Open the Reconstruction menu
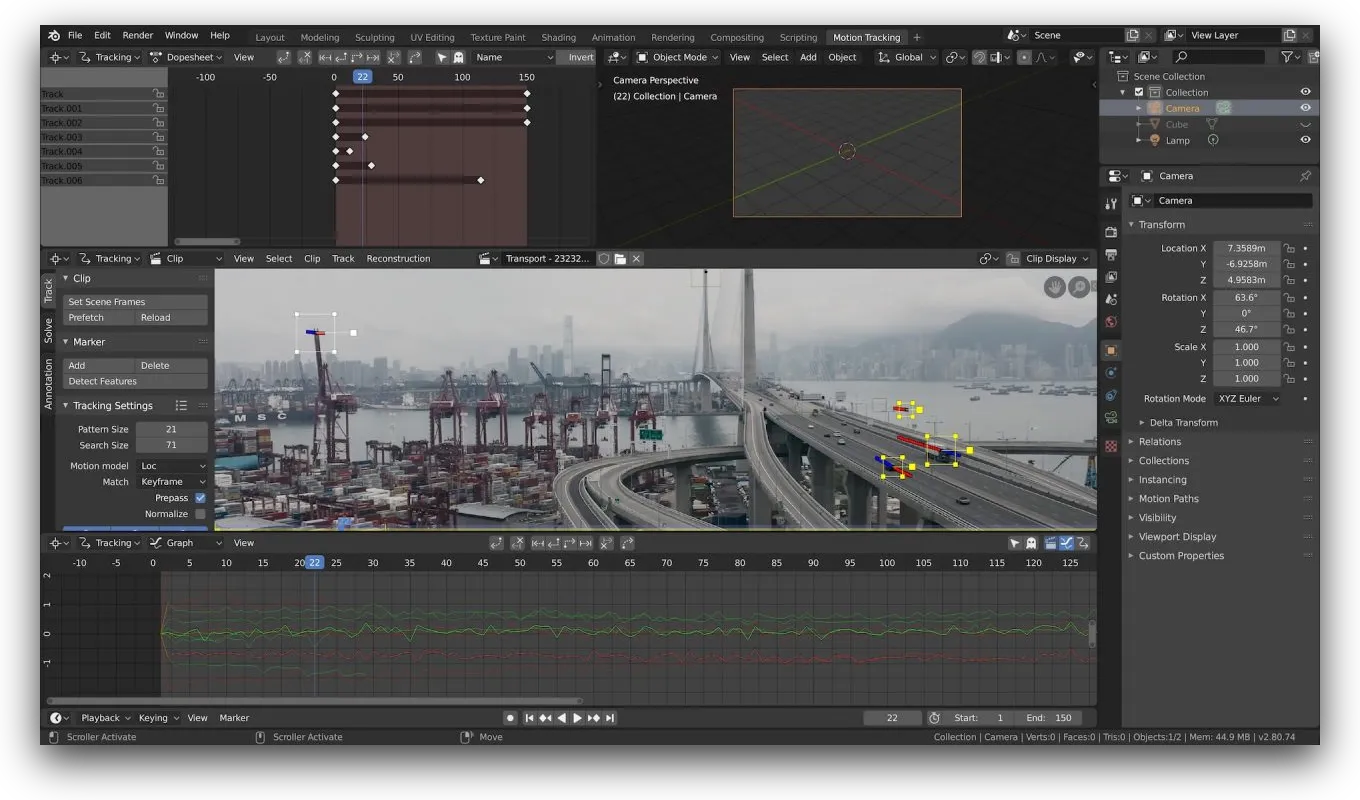This screenshot has width=1360, height=800. tap(398, 258)
